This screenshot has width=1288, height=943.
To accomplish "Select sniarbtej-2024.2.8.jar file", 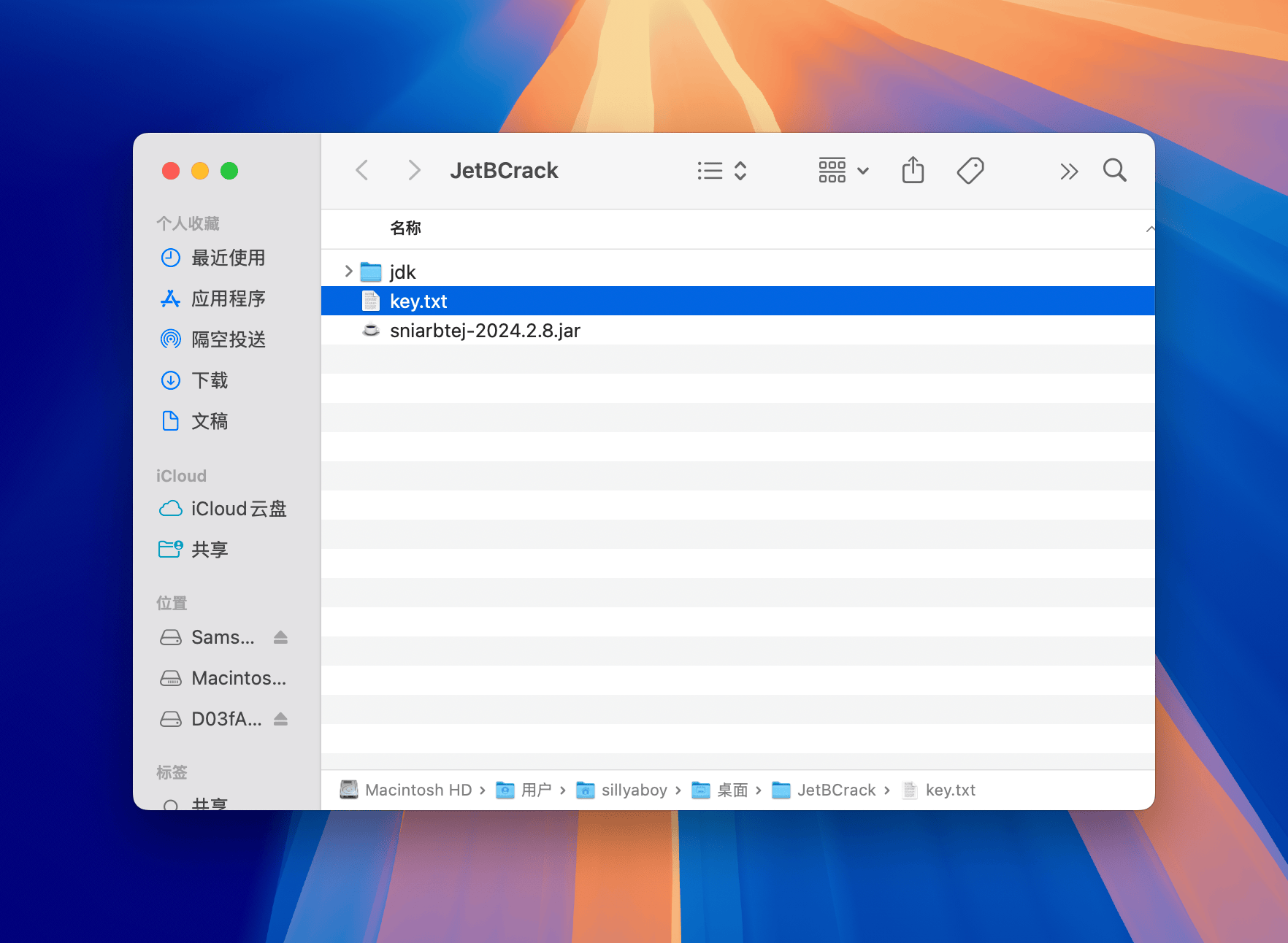I will coord(737,330).
